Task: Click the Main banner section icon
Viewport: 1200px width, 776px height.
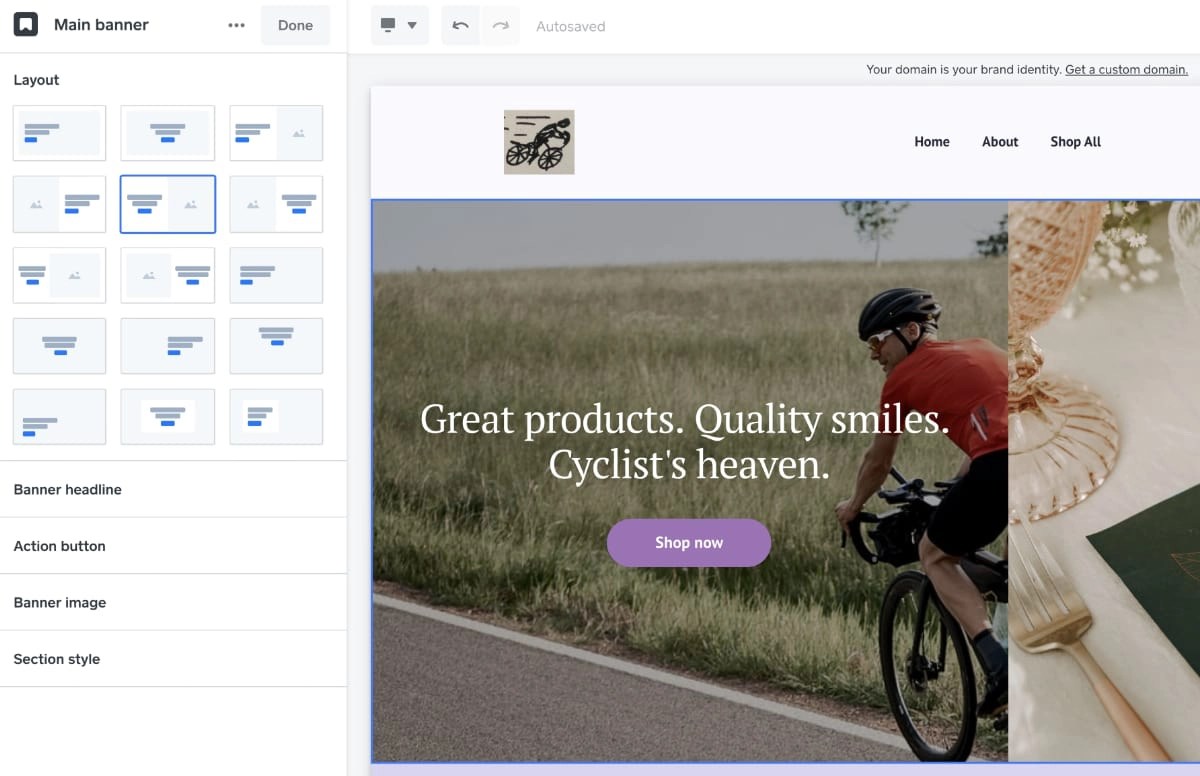Action: coord(24,24)
